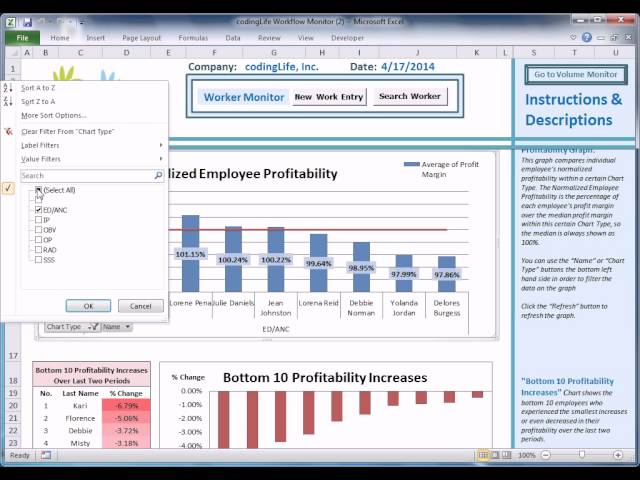Switch to the Formulas ribbon tab
640x480 pixels.
click(x=193, y=38)
